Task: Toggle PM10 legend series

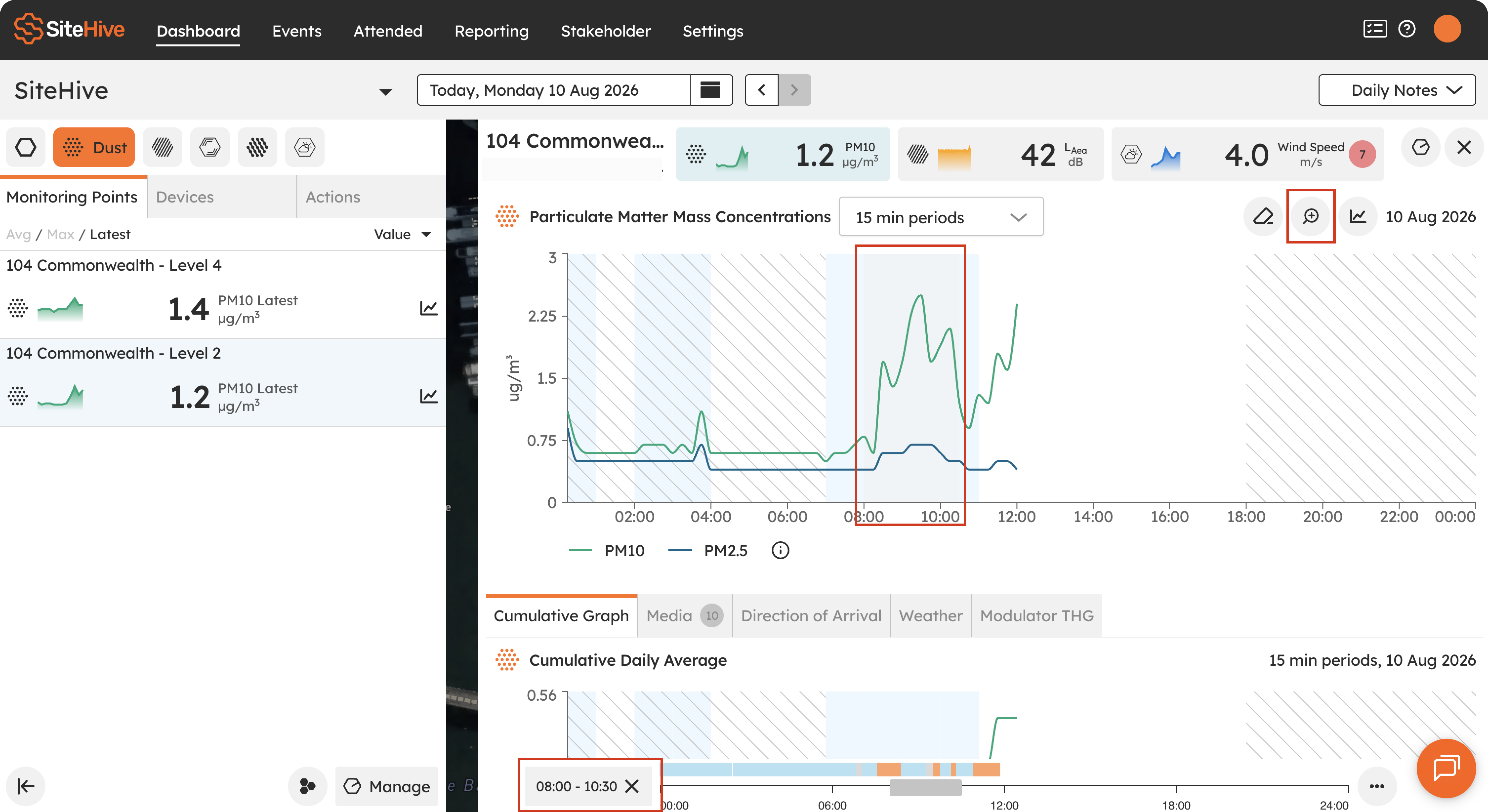Action: [x=606, y=550]
